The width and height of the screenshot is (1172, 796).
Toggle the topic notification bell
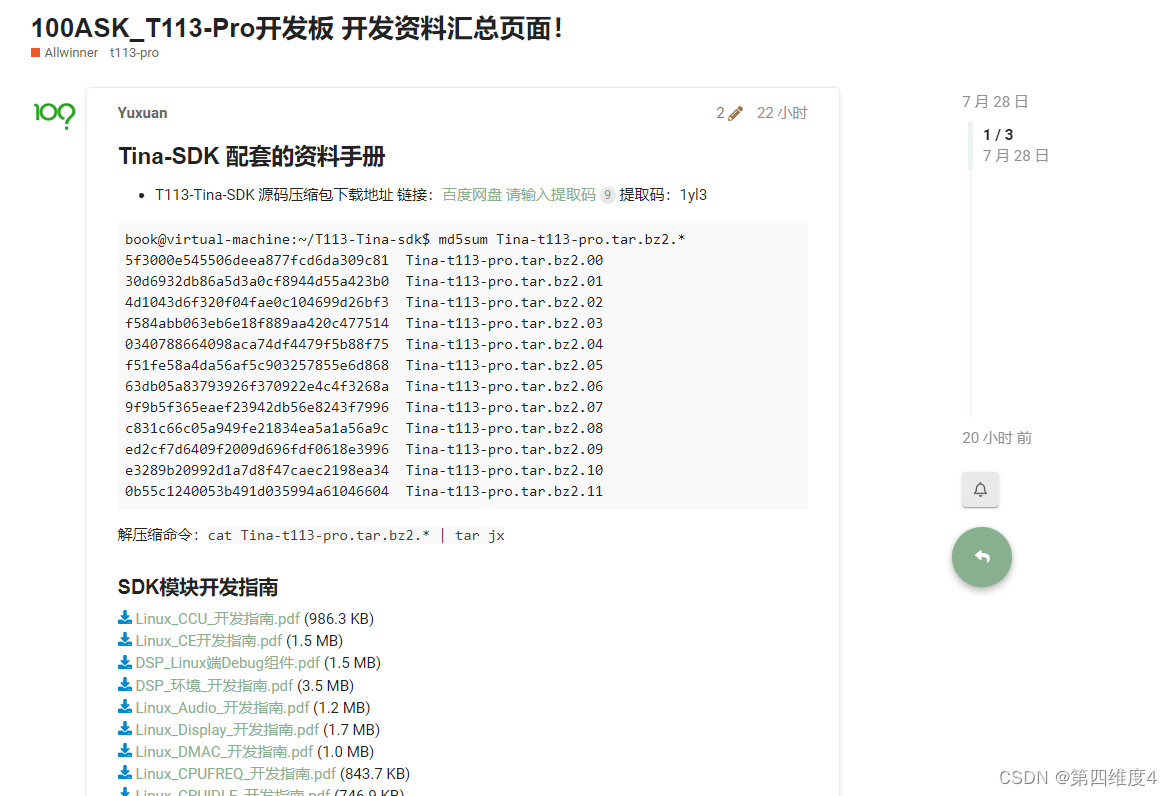[x=980, y=489]
